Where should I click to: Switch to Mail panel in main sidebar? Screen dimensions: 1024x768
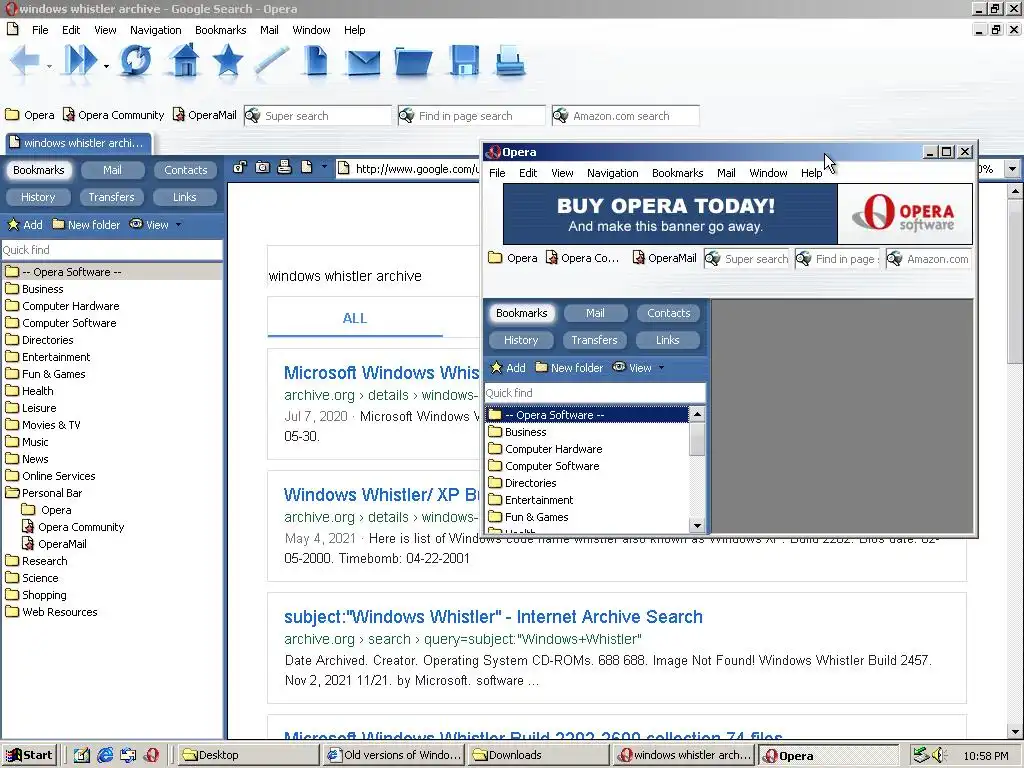(x=112, y=170)
